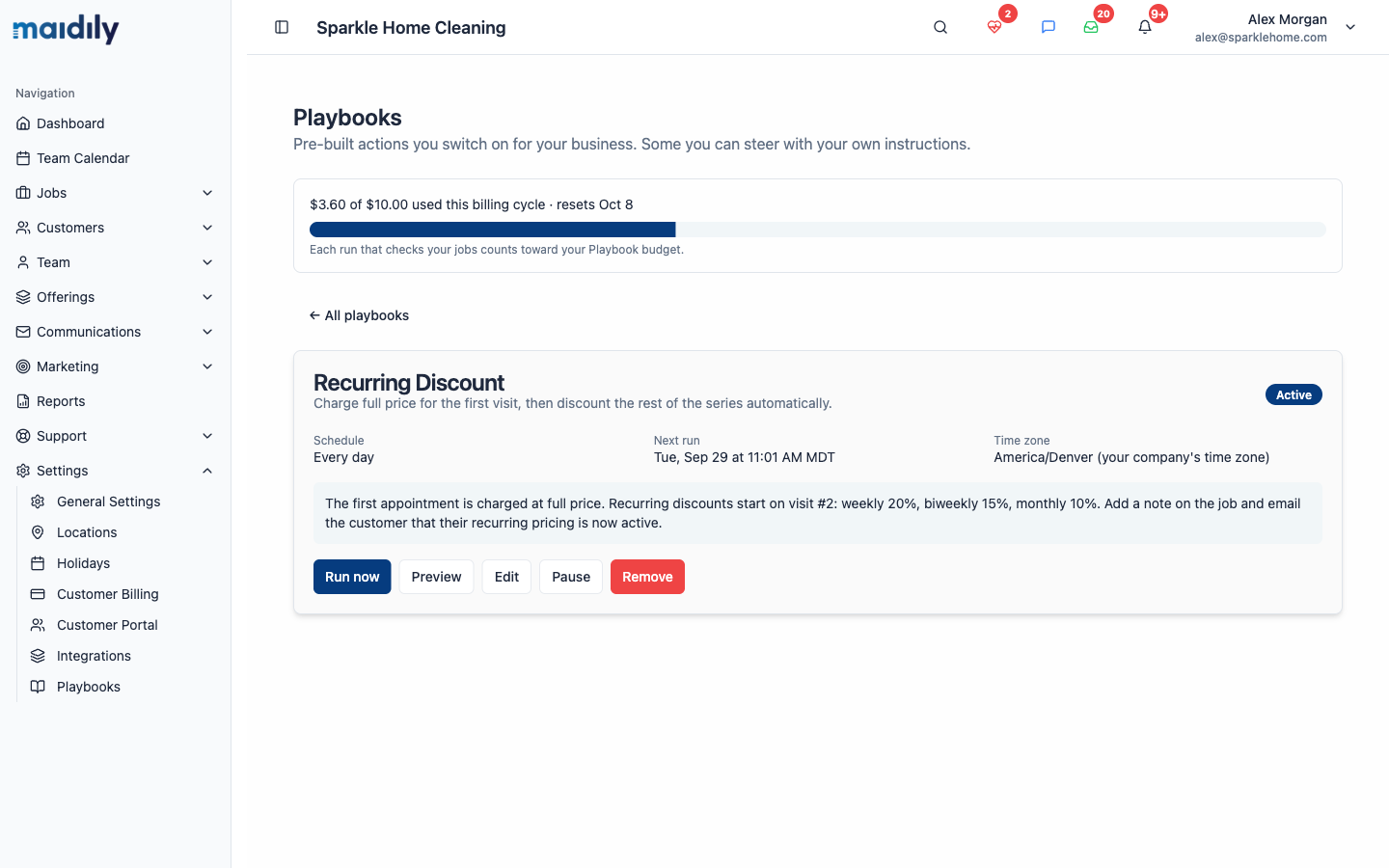Viewport: 1389px width, 868px height.
Task: Click the Preview button
Action: 436,577
